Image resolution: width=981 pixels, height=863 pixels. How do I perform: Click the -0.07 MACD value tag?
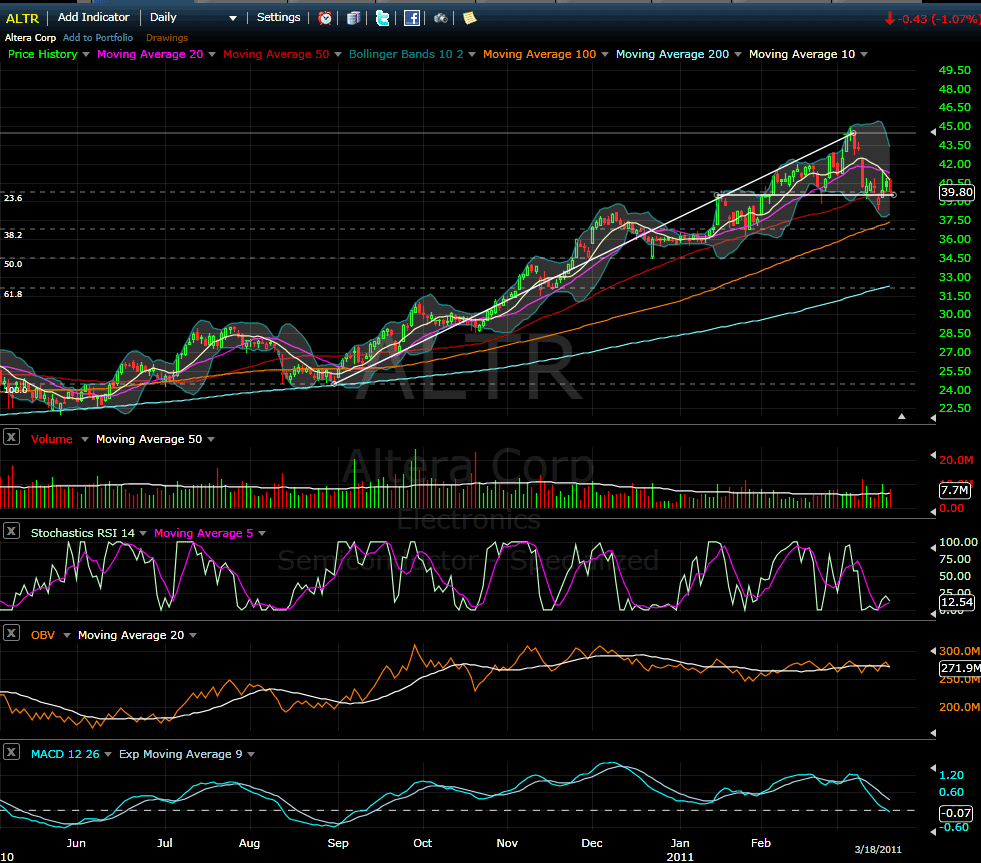tap(956, 813)
